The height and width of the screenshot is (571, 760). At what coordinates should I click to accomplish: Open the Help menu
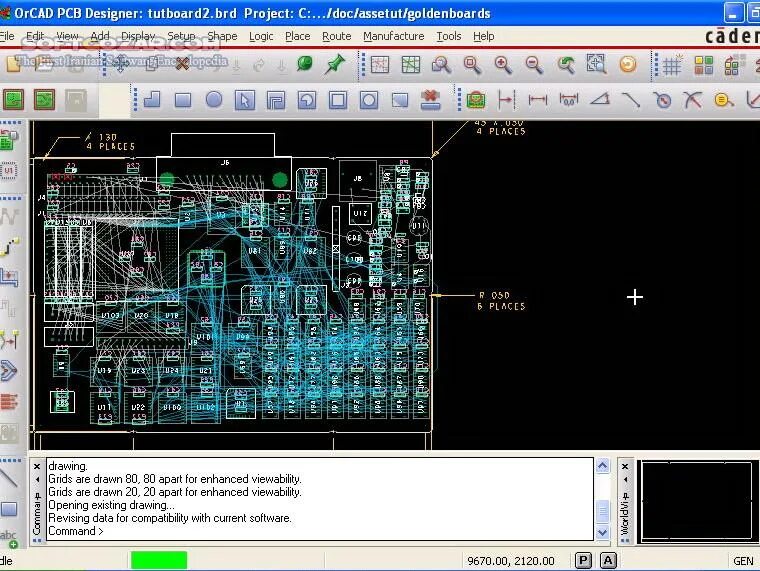[x=484, y=36]
